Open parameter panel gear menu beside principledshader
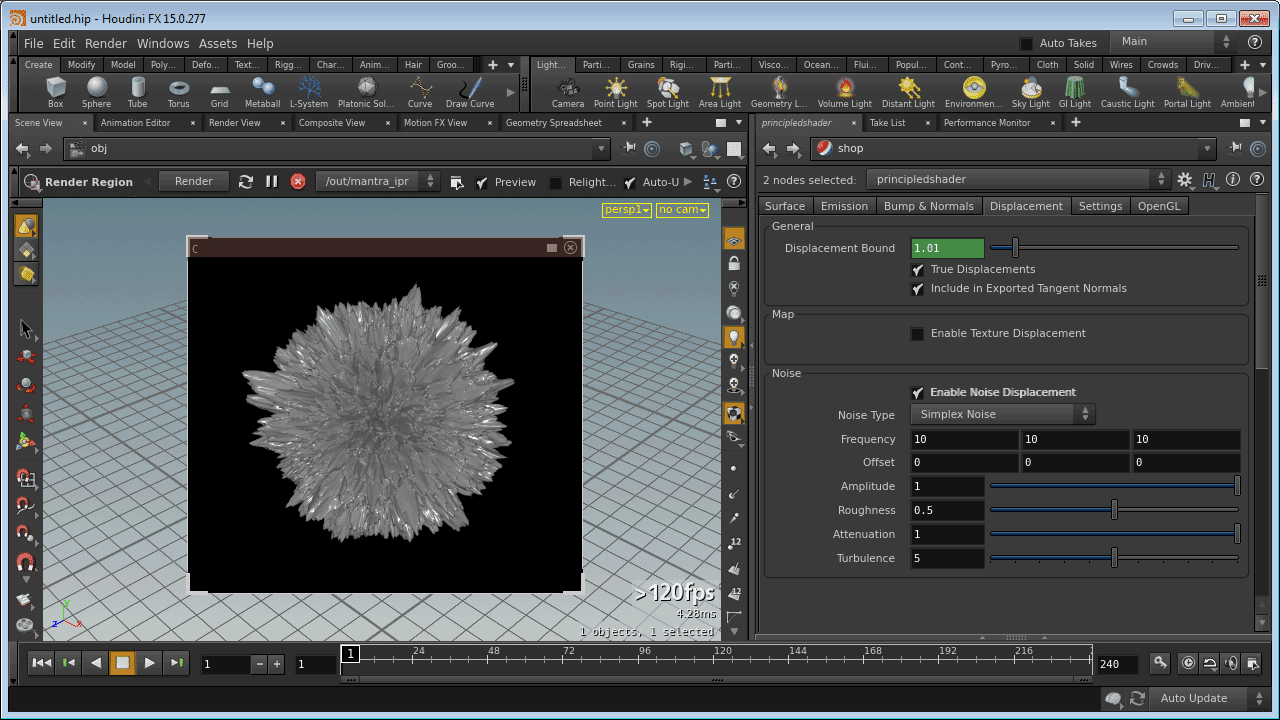The image size is (1280, 720). tap(1185, 180)
